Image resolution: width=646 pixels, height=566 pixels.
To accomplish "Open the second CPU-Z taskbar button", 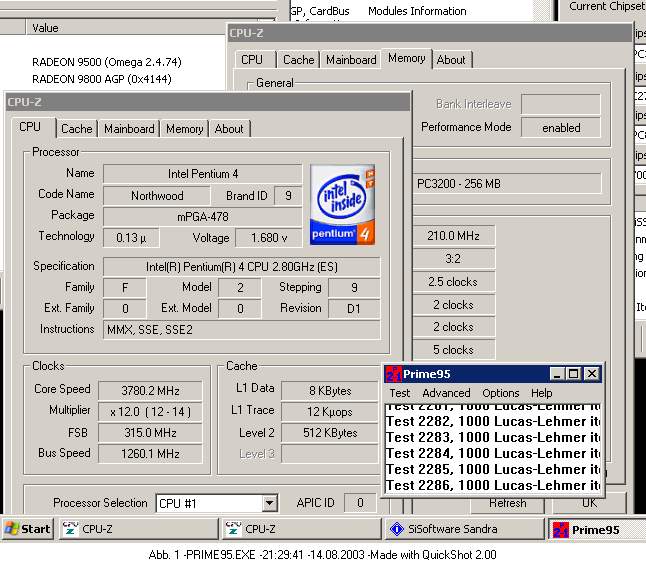I will 302,529.
